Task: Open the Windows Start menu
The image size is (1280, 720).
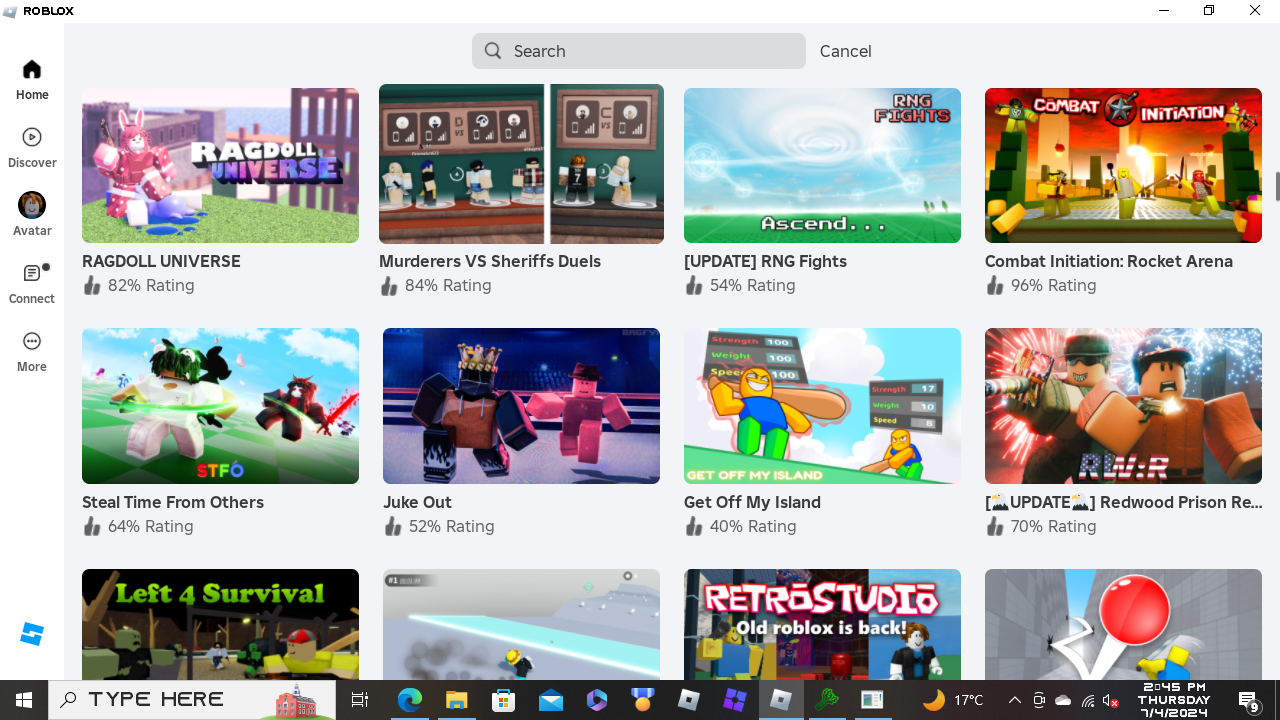Action: (x=24, y=700)
